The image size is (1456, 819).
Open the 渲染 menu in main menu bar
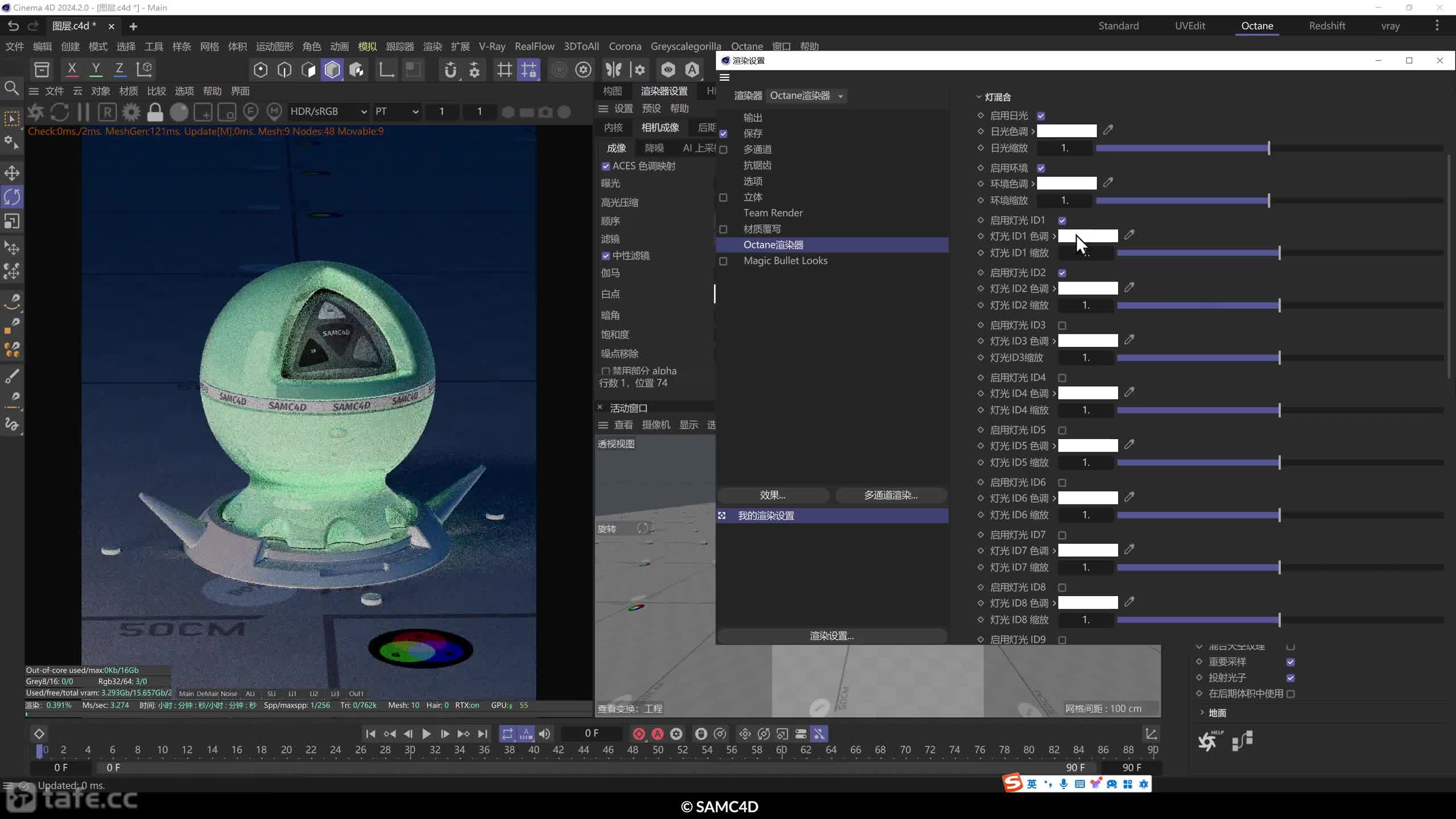coord(432,46)
